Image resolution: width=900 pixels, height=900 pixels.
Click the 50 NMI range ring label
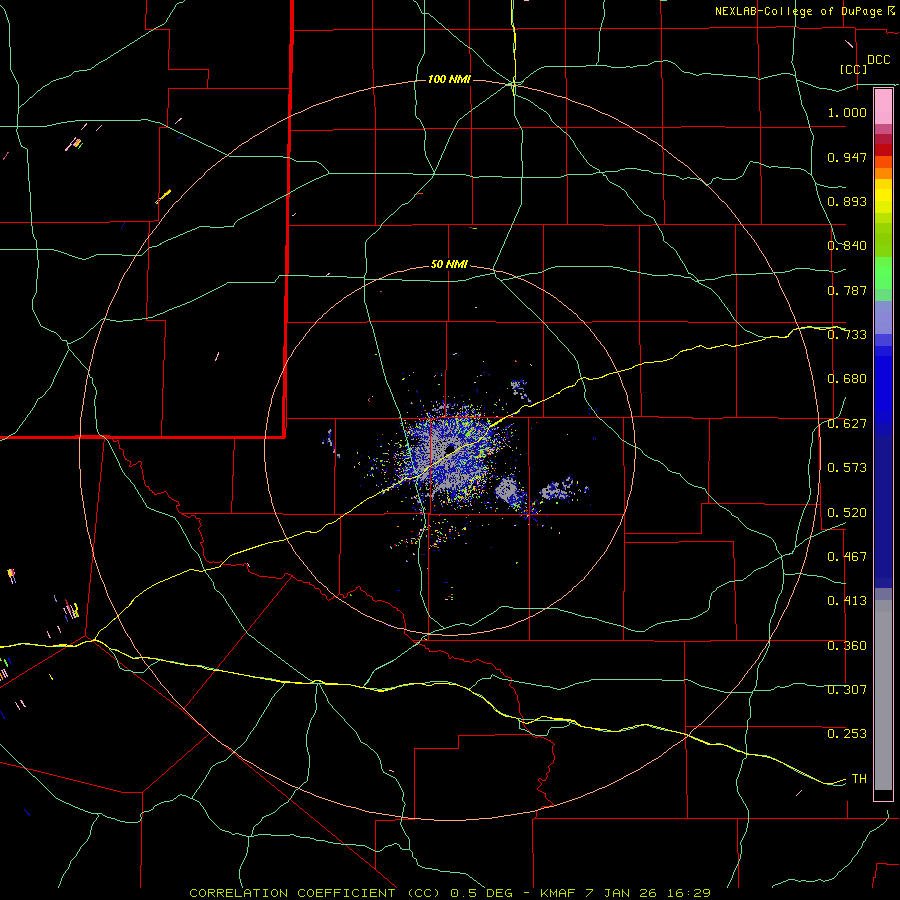tap(449, 265)
